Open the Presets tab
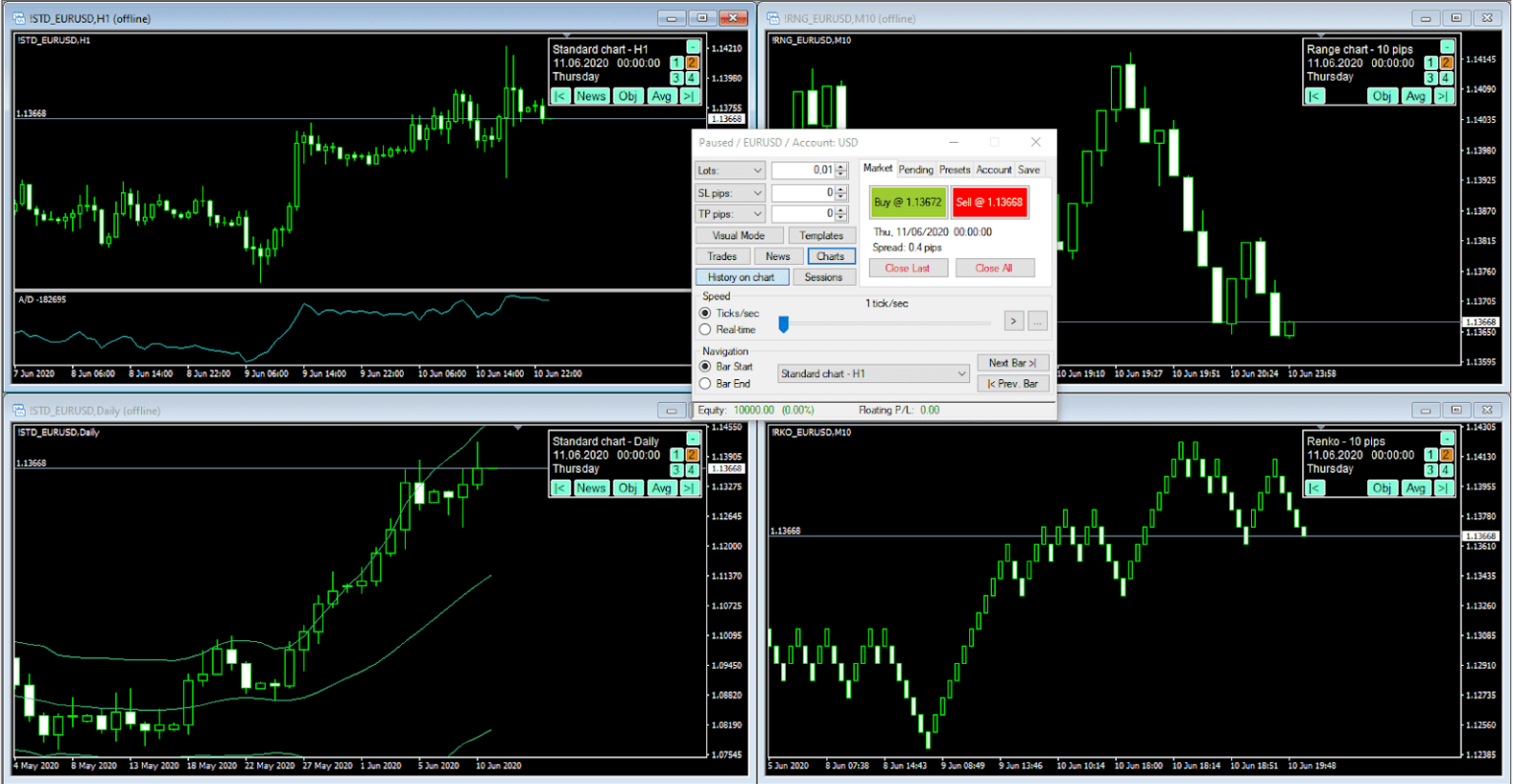 click(x=954, y=169)
